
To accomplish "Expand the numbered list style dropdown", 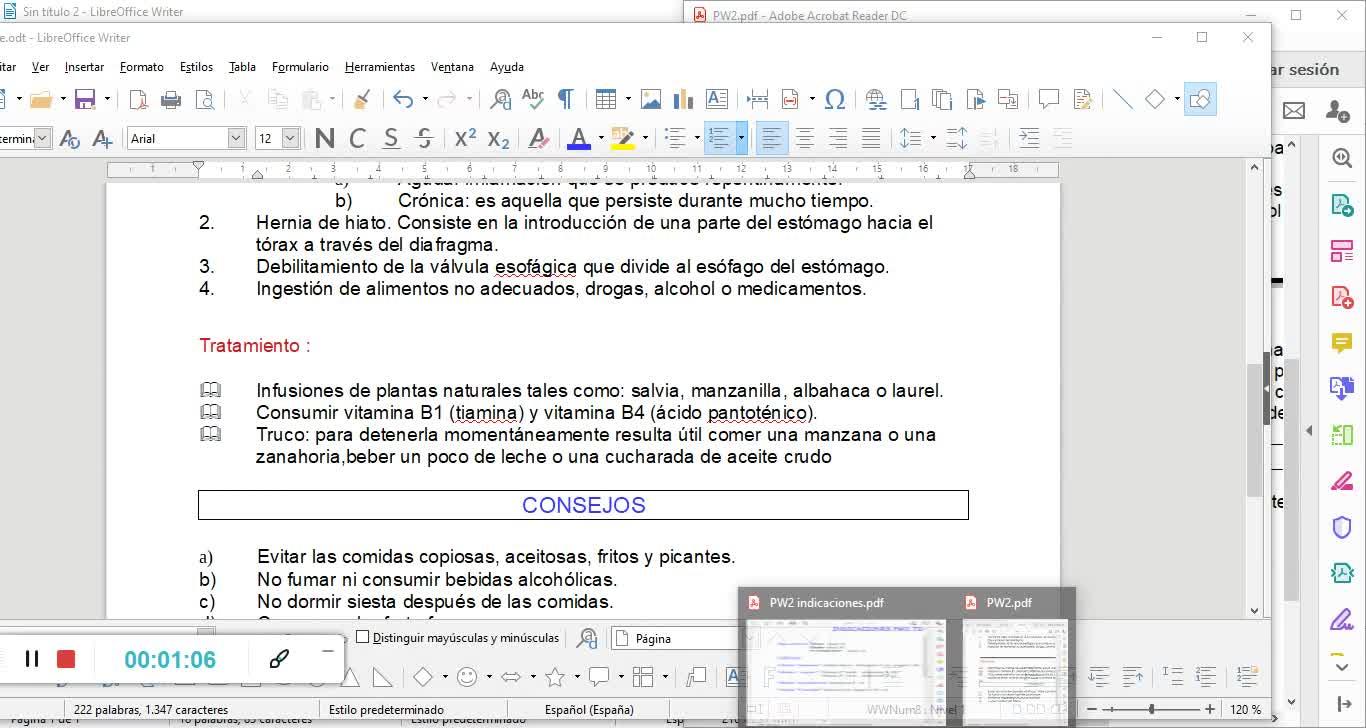I will click(x=741, y=138).
